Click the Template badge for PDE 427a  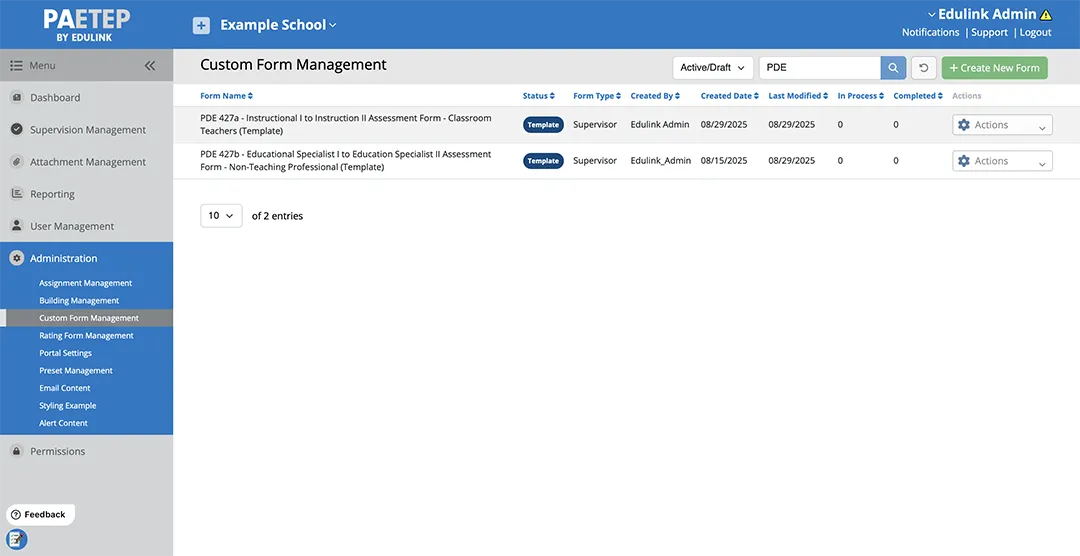tap(543, 125)
